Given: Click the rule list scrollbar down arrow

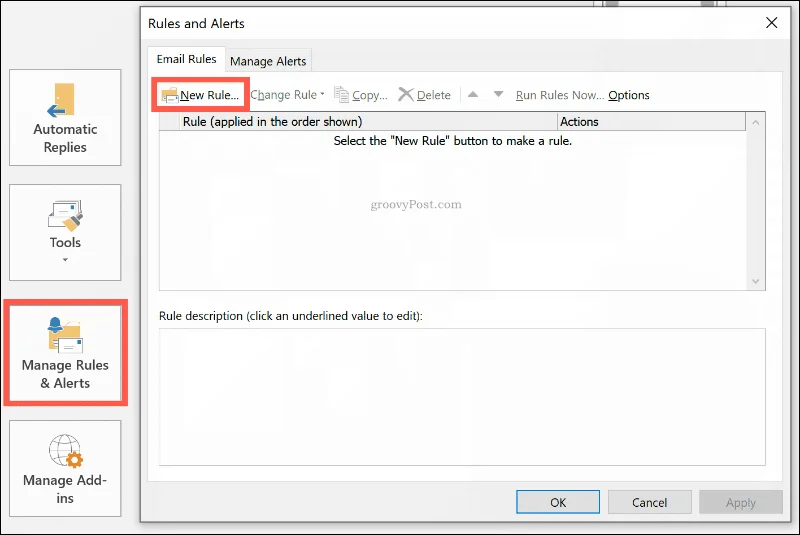Looking at the screenshot, I should (x=756, y=281).
